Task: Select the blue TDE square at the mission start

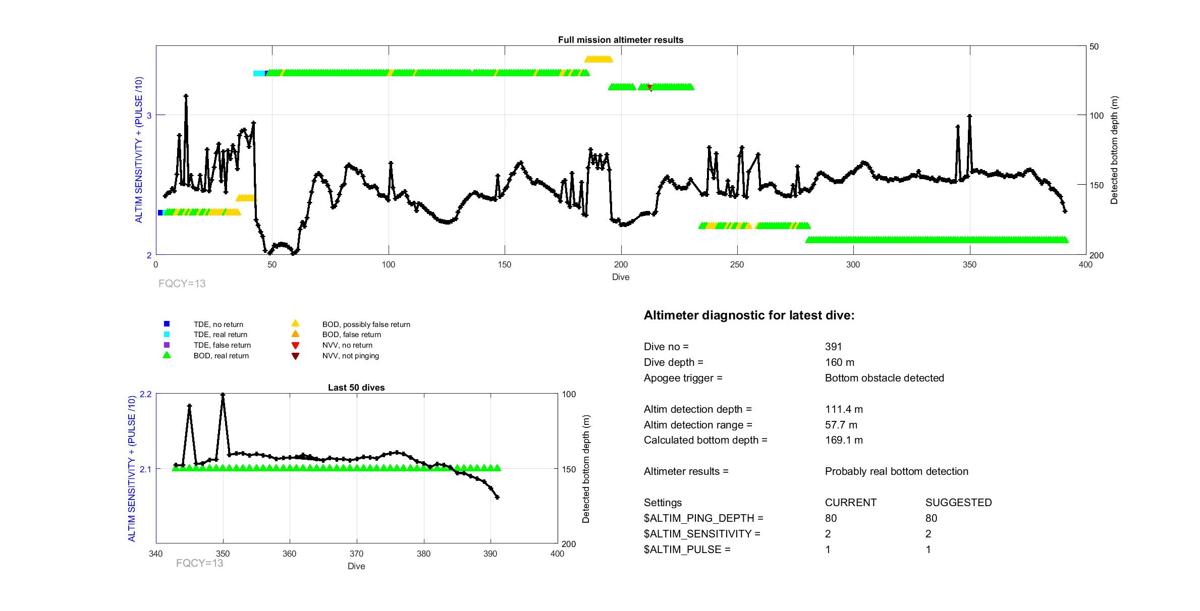Action: coord(160,212)
